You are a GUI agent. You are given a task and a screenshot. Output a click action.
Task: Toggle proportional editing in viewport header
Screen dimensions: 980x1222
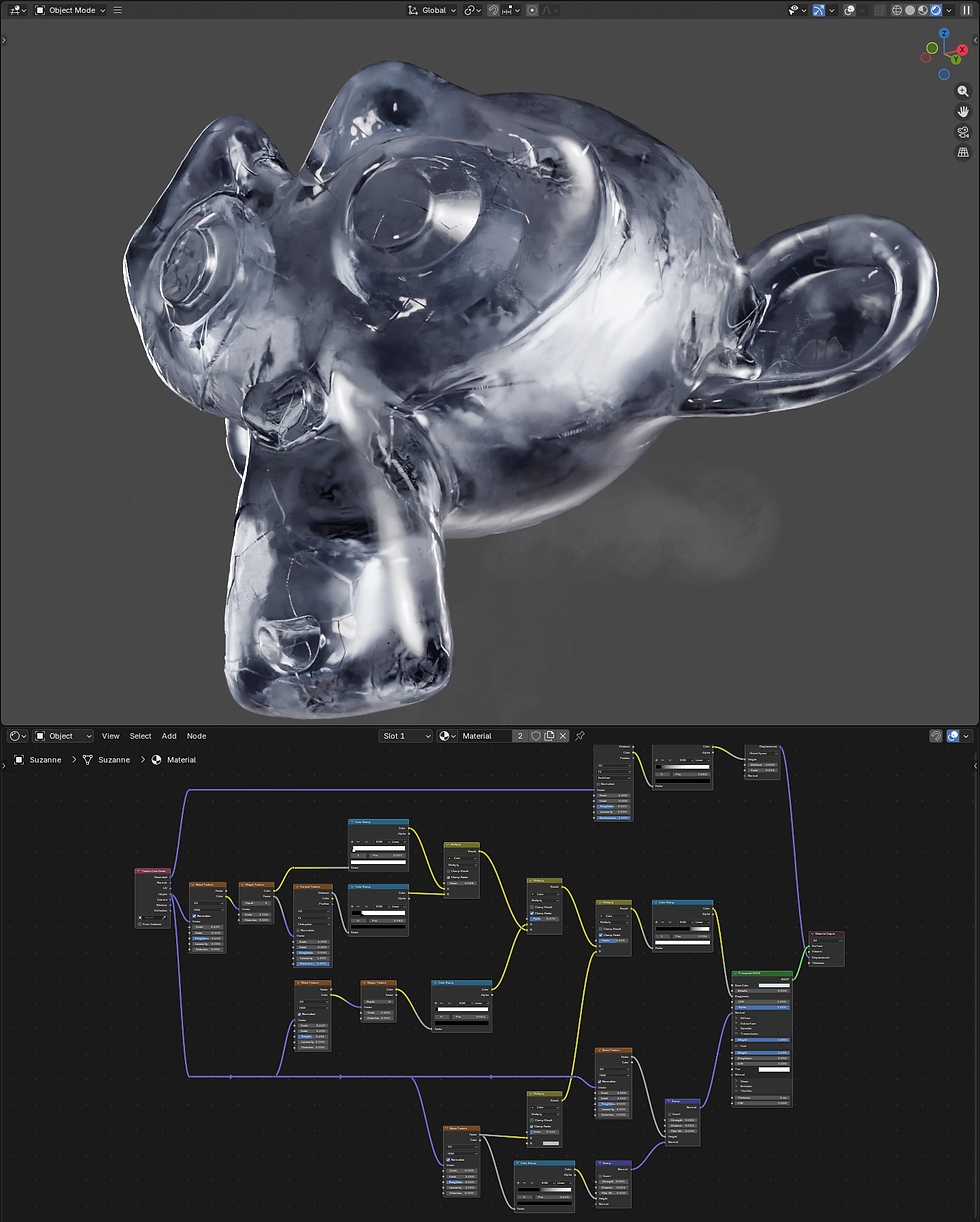pyautogui.click(x=532, y=10)
